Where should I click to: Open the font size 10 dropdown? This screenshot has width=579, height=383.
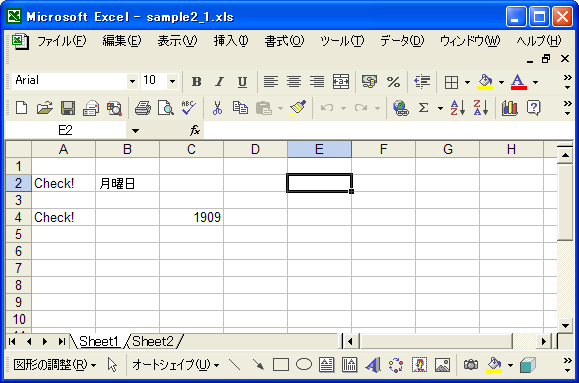pos(172,81)
